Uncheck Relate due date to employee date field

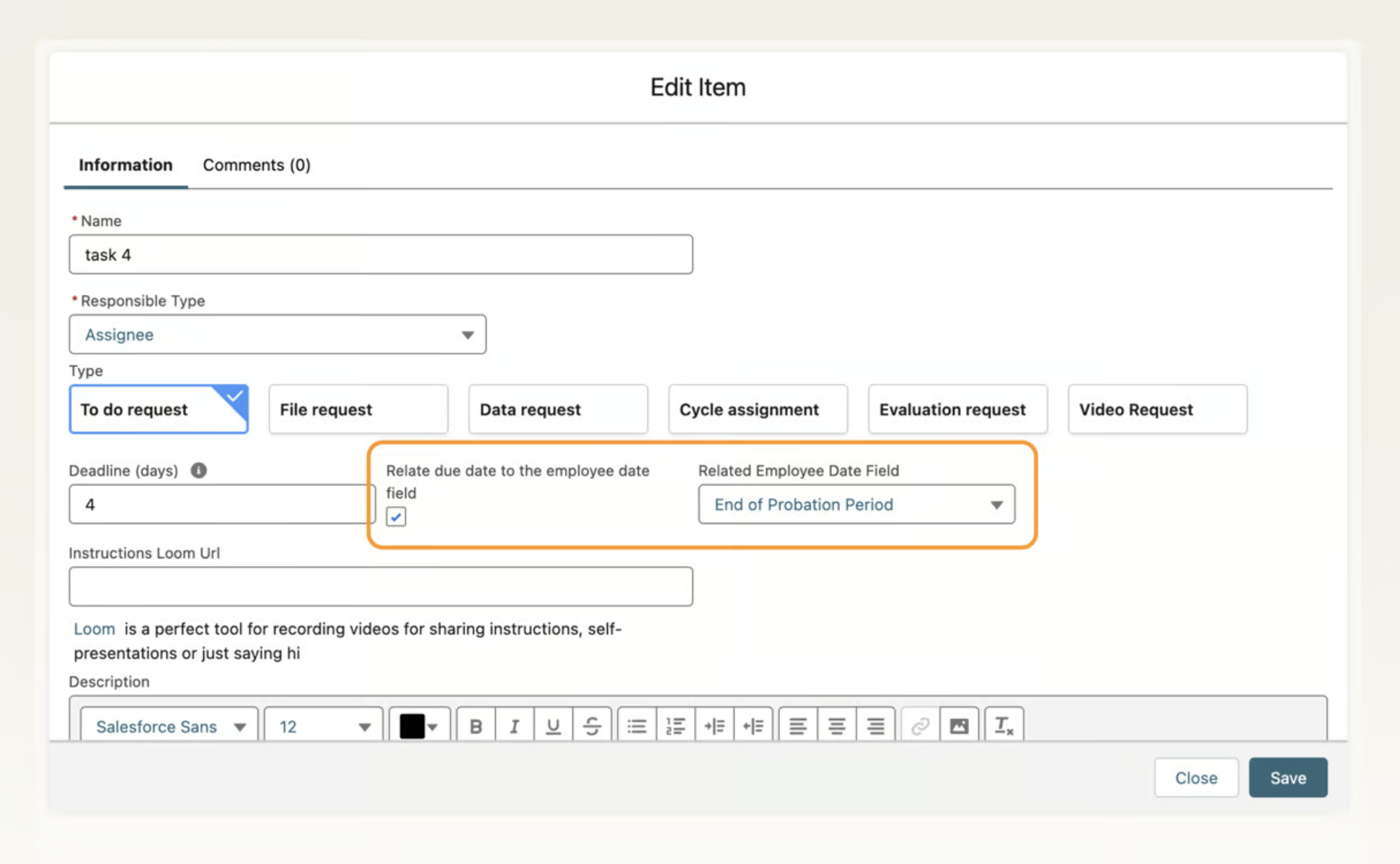(395, 516)
